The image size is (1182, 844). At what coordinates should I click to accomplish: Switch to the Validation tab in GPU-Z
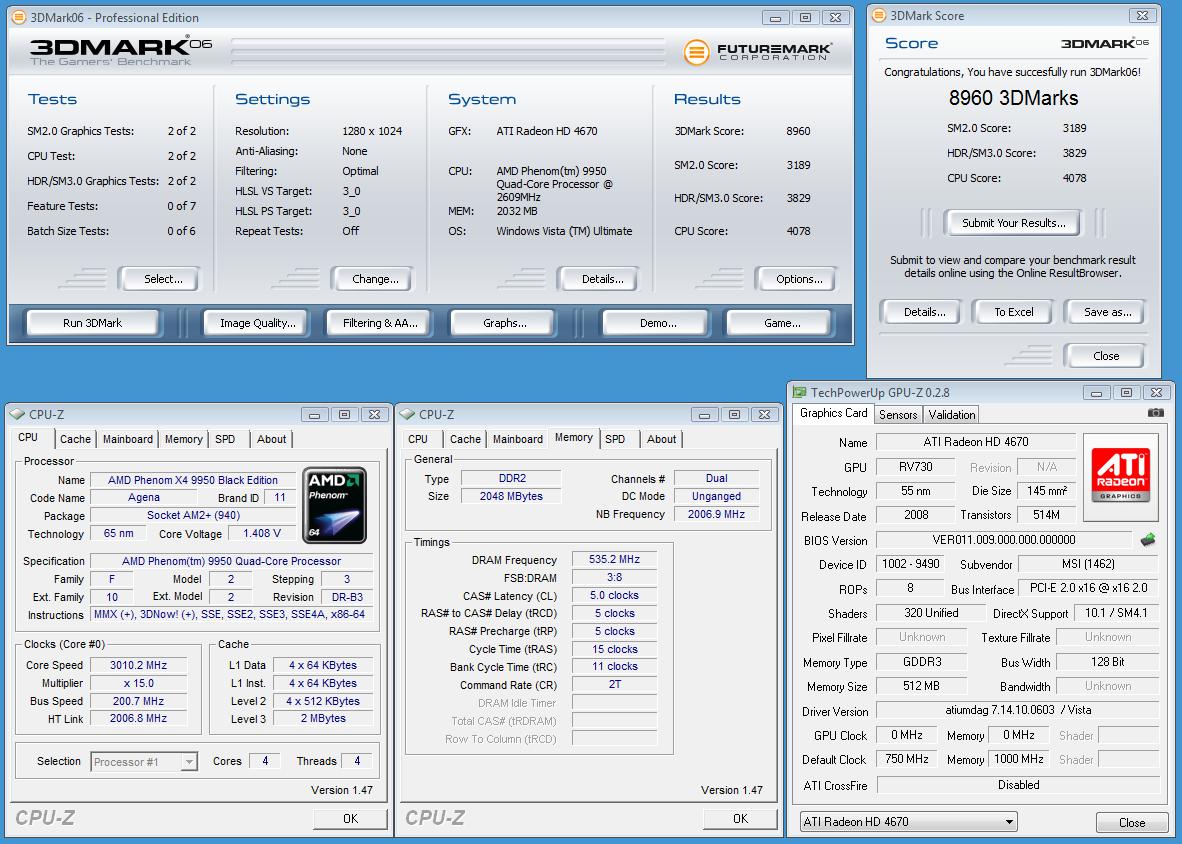click(951, 414)
